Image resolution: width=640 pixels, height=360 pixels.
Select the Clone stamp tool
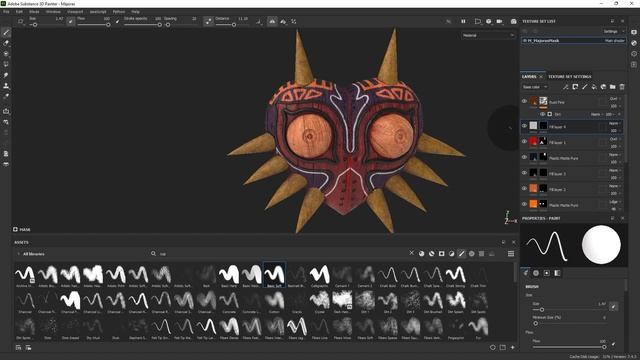6,86
